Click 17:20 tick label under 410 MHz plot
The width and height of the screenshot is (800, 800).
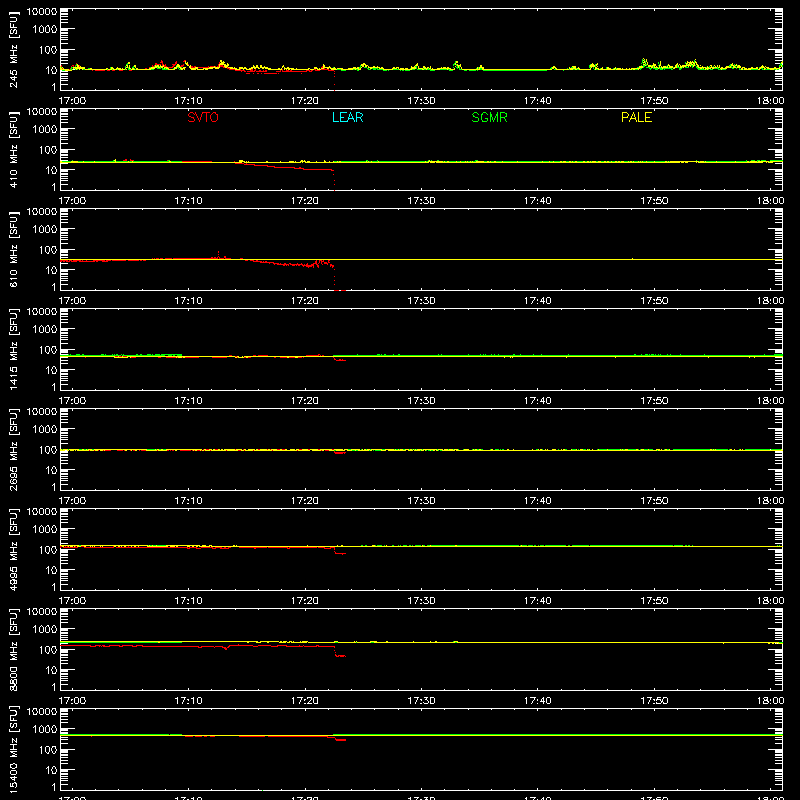[x=305, y=201]
